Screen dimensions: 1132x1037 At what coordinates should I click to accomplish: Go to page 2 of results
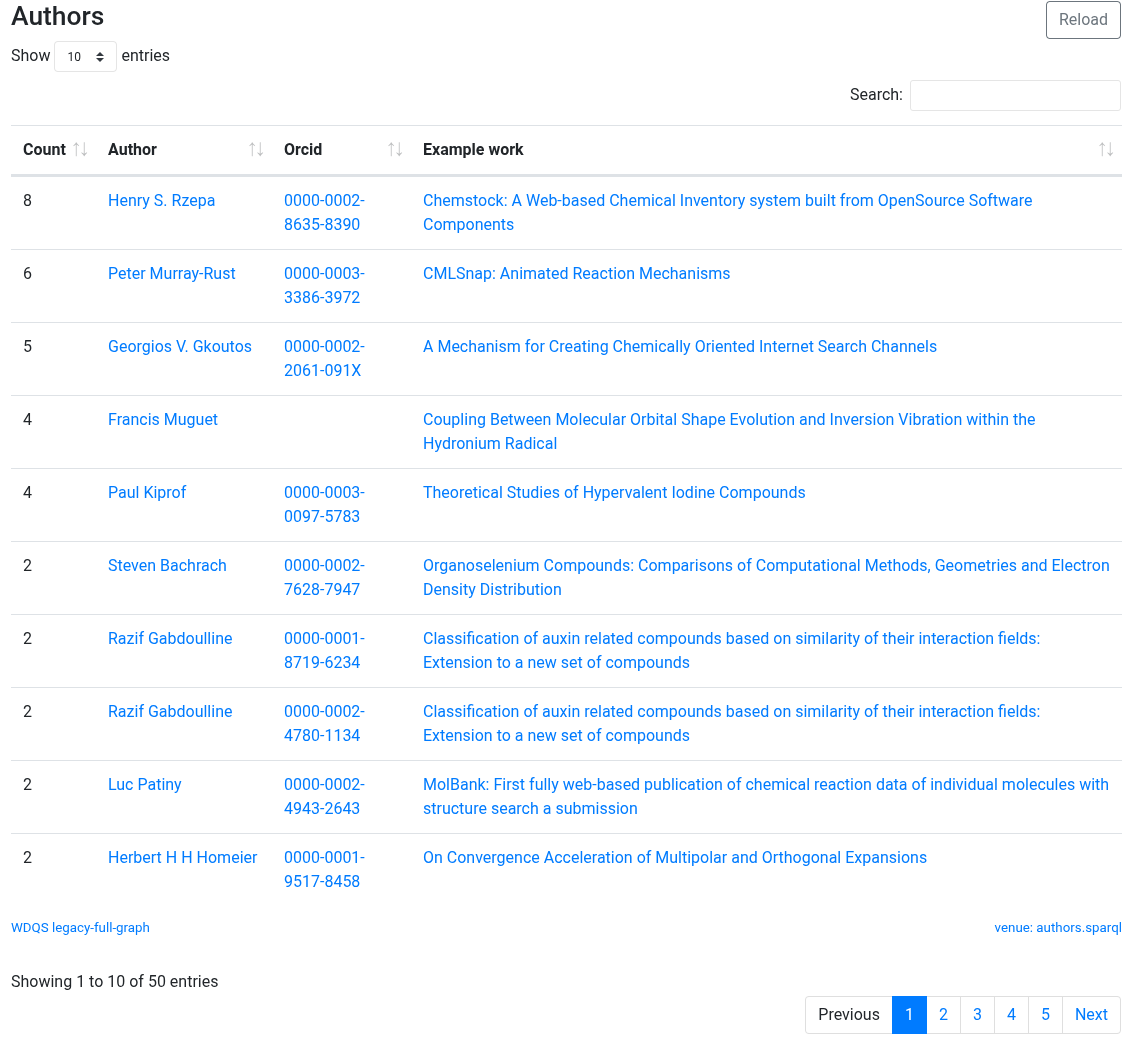tap(943, 1015)
